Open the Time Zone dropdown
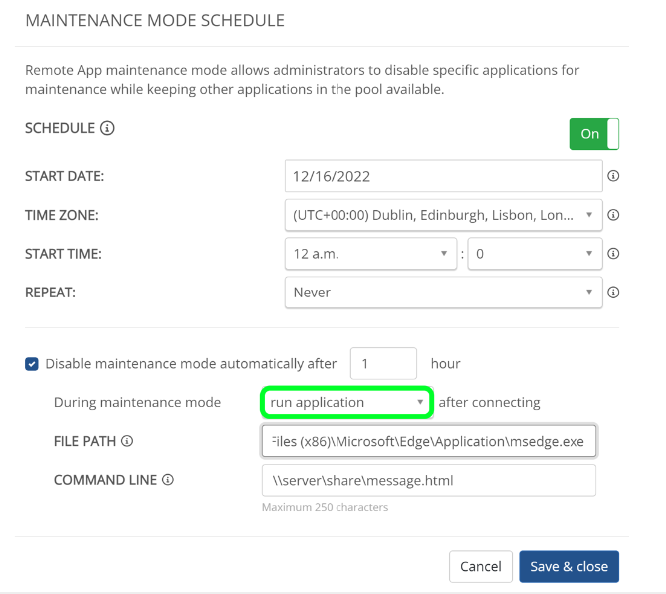The height and width of the screenshot is (594, 666). coord(443,215)
